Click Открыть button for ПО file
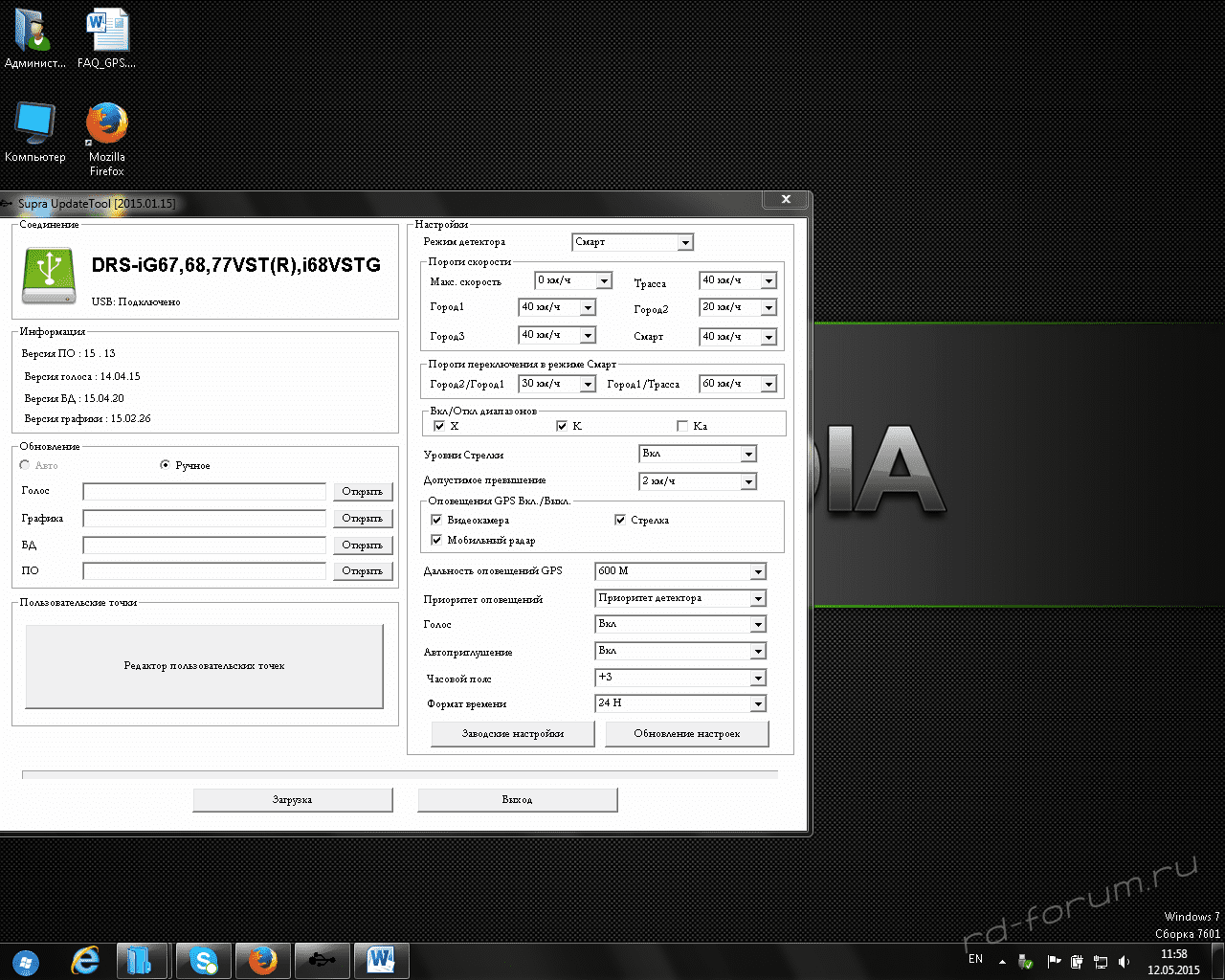Viewport: 1225px width, 980px height. point(363,571)
